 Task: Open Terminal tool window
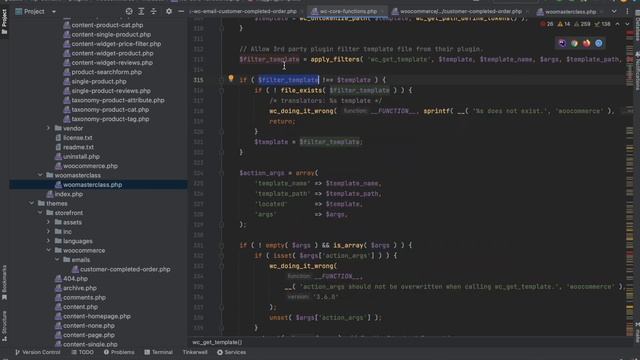158,352
